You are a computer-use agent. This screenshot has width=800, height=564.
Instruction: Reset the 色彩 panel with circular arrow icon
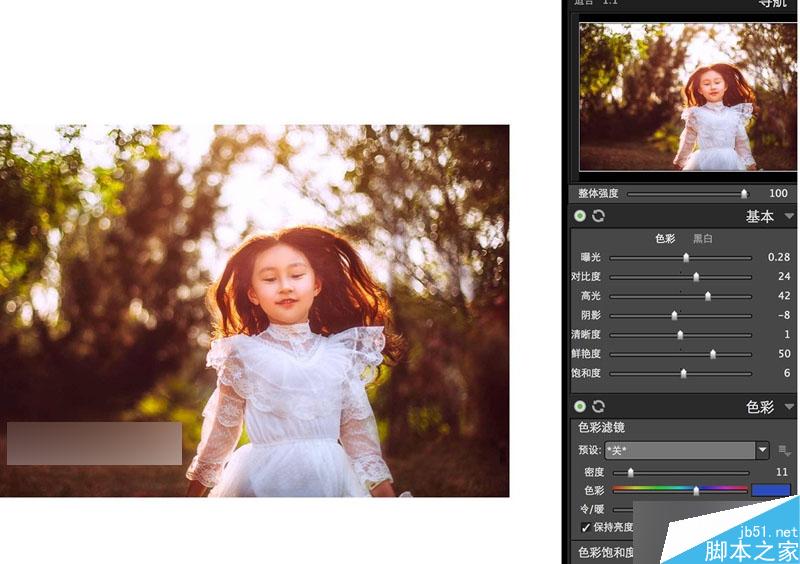(x=598, y=406)
